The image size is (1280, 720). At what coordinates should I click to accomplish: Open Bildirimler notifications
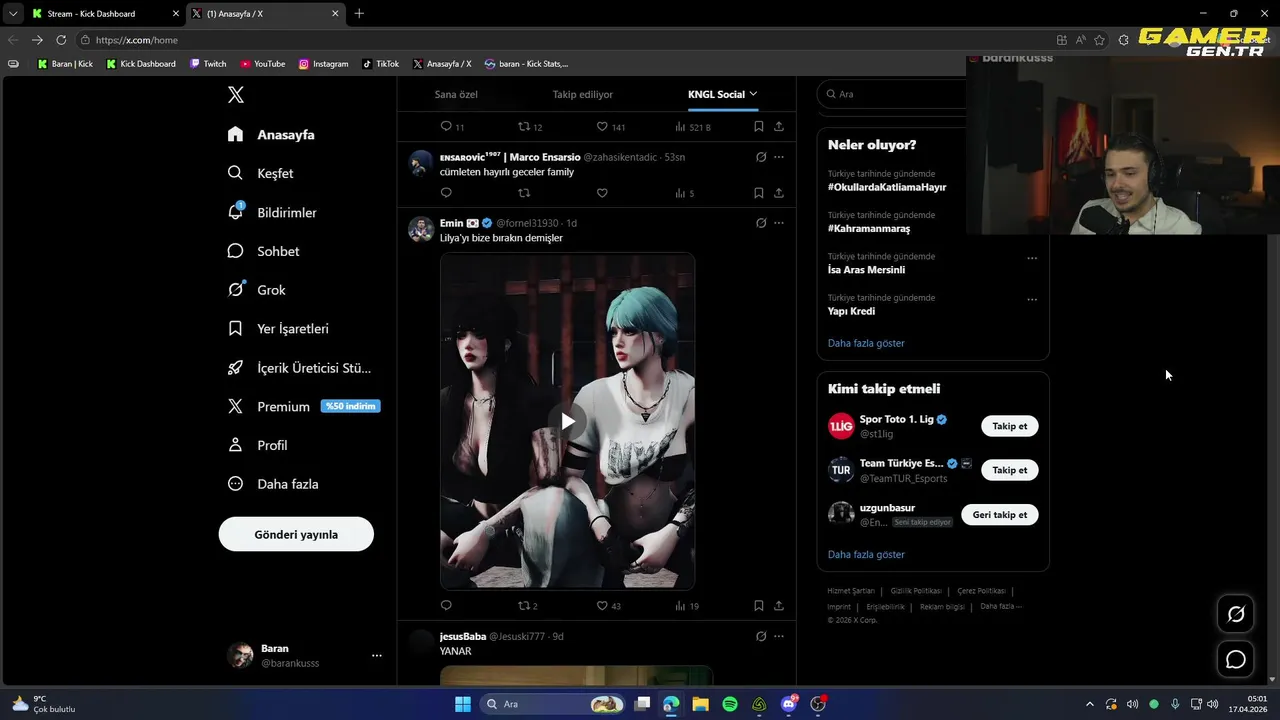pos(272,212)
